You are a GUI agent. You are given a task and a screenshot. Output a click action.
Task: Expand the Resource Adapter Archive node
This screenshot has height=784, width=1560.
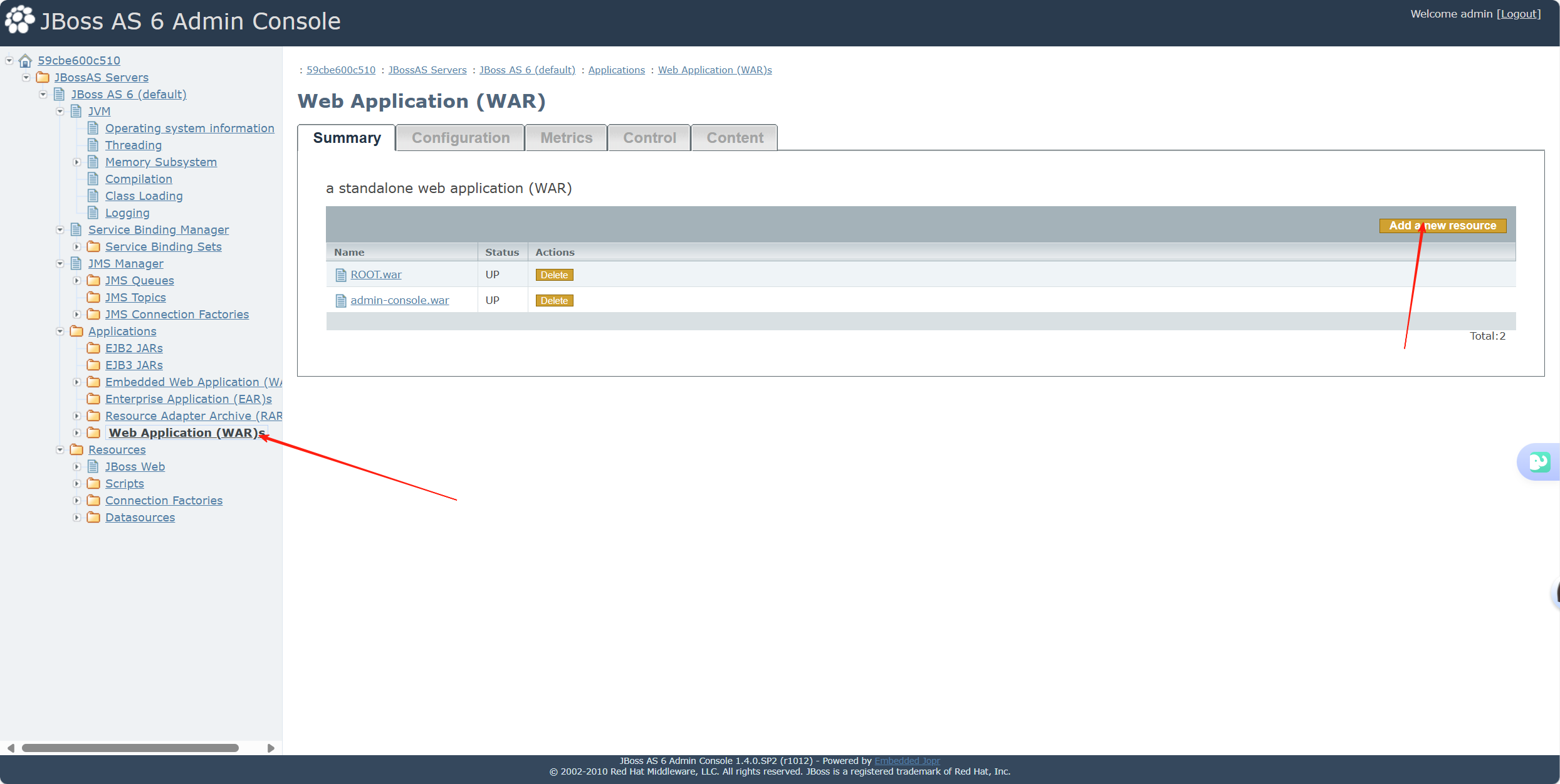[76, 416]
